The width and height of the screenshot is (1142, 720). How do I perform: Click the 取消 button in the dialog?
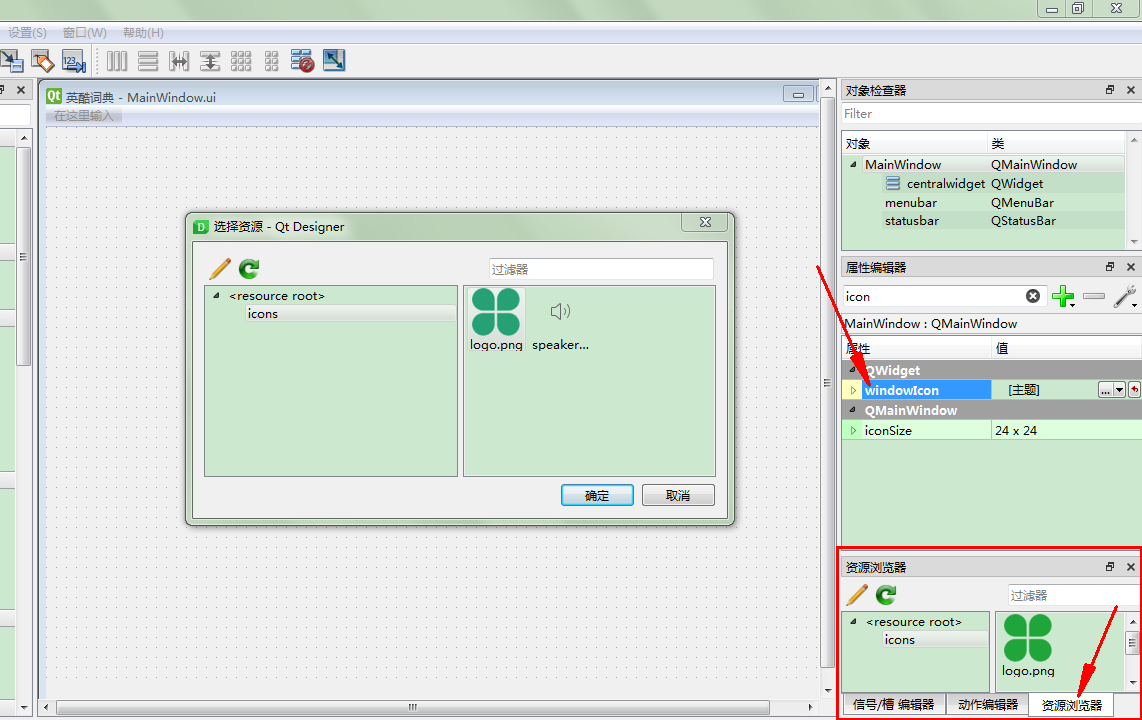click(x=678, y=495)
